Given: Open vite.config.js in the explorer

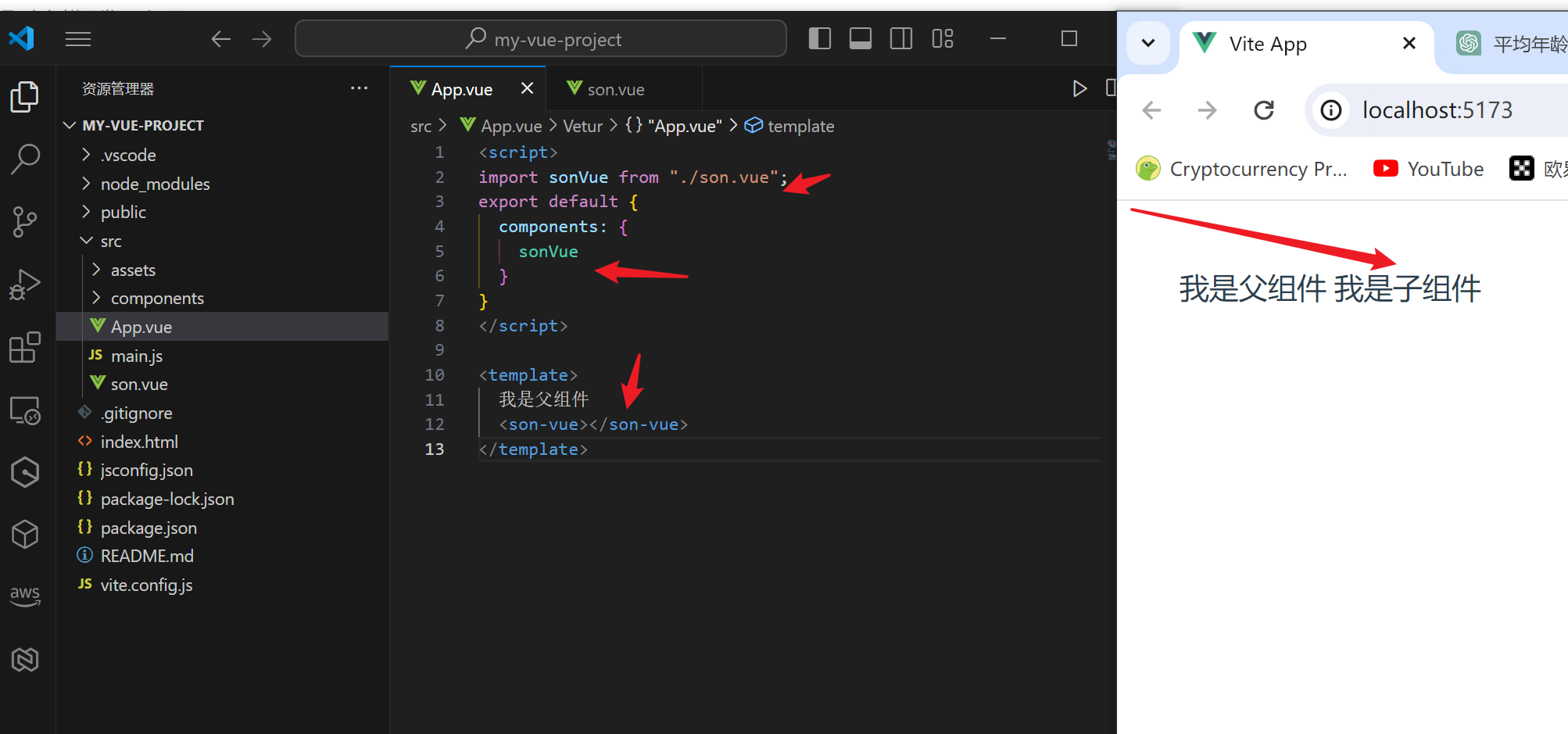Looking at the screenshot, I should point(222,585).
